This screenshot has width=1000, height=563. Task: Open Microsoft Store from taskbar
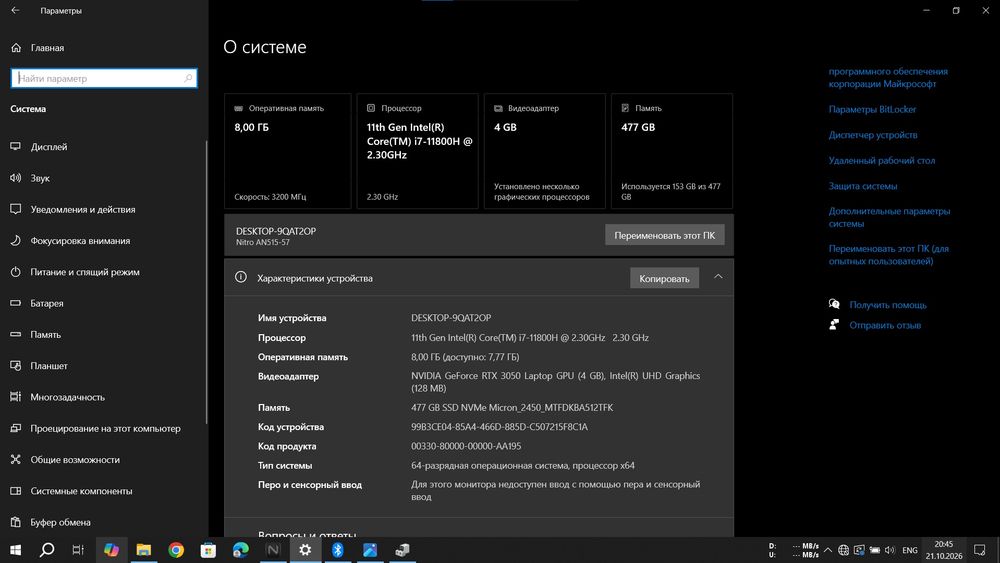click(209, 550)
